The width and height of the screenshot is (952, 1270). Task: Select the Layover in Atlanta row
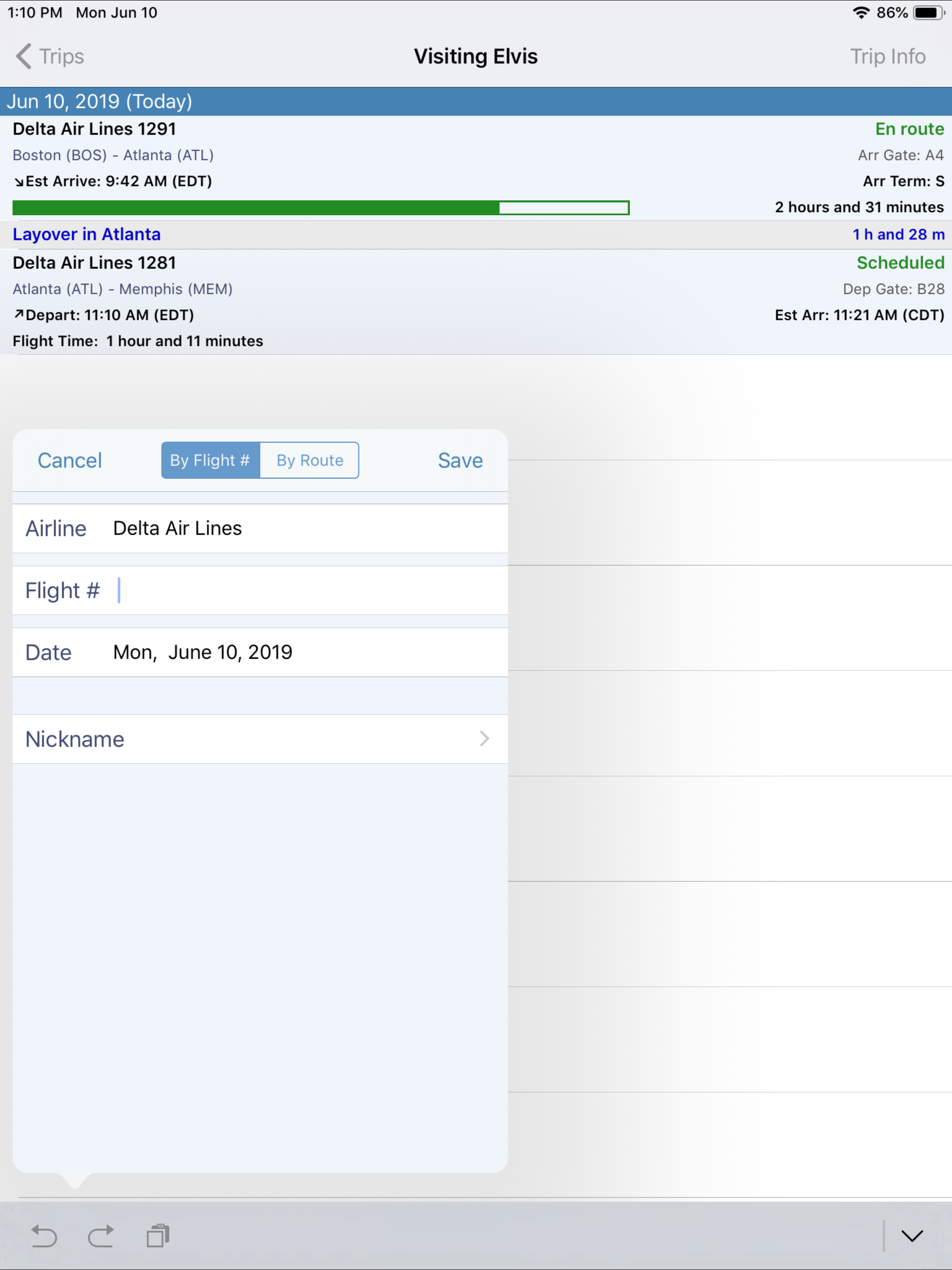pyautogui.click(x=476, y=234)
